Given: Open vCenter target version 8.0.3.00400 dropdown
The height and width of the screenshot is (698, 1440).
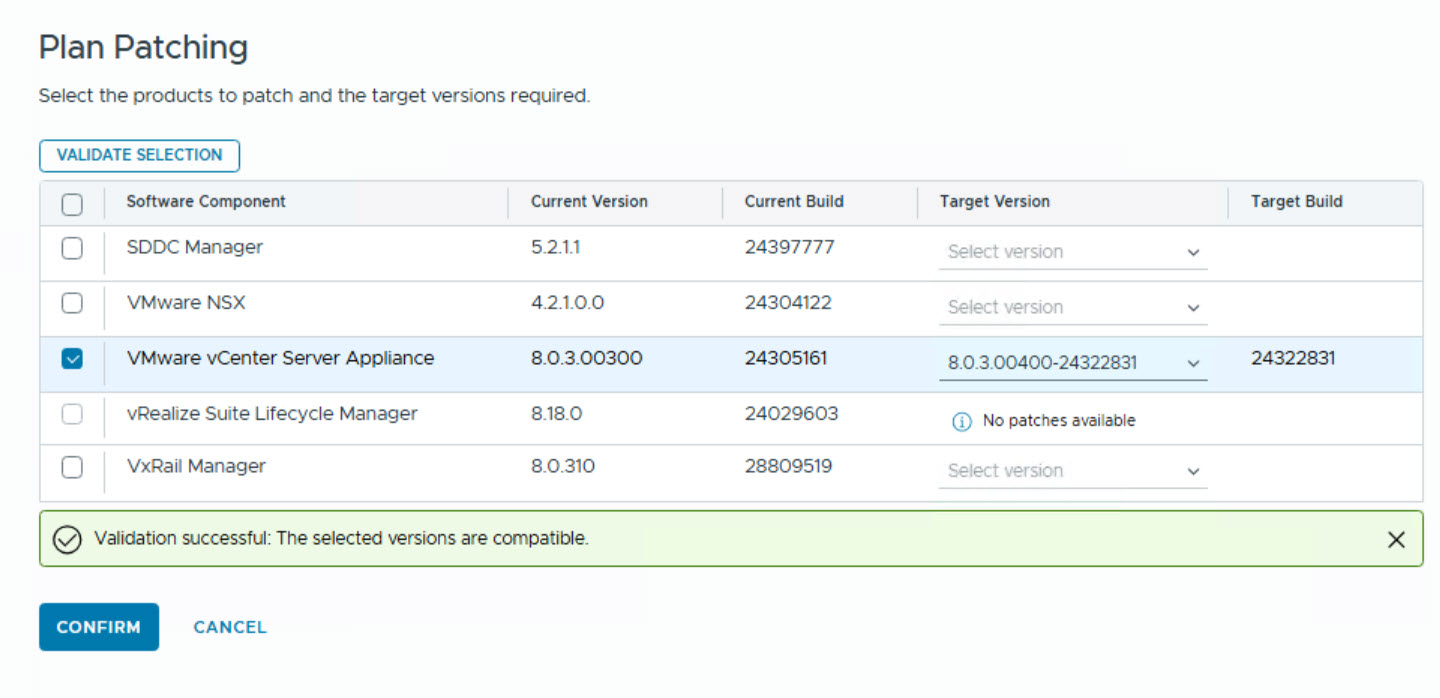Looking at the screenshot, I should pyautogui.click(x=1072, y=363).
